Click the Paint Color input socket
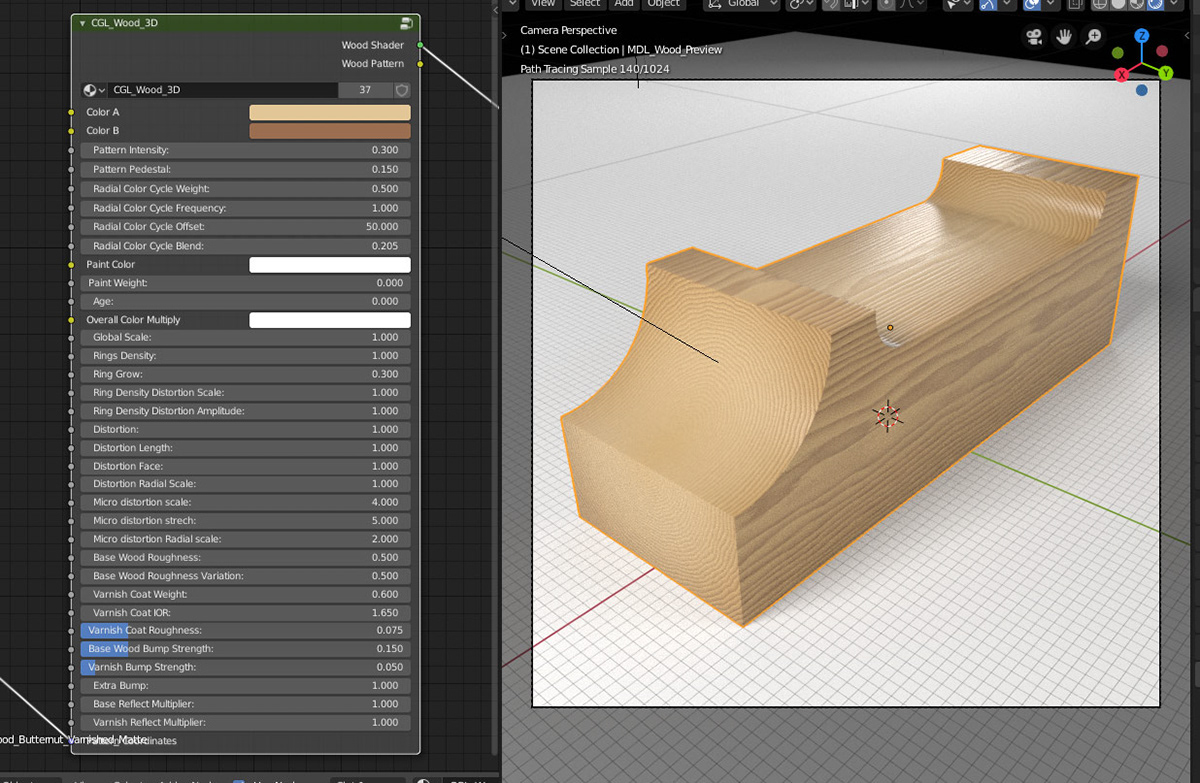This screenshot has width=1200, height=783. [71, 265]
